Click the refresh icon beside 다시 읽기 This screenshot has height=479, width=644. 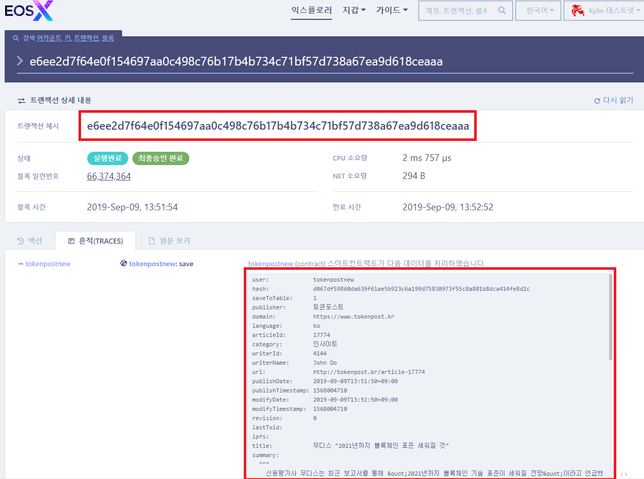(597, 101)
